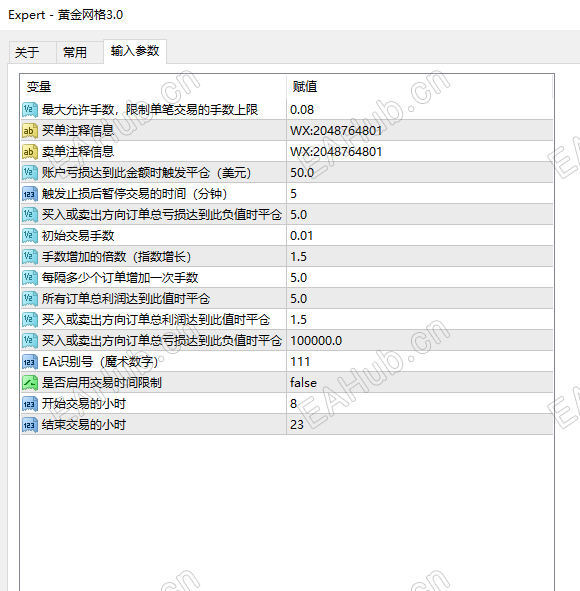Edit the 0.01 initial lot value
This screenshot has height=591, width=580.
coord(419,236)
